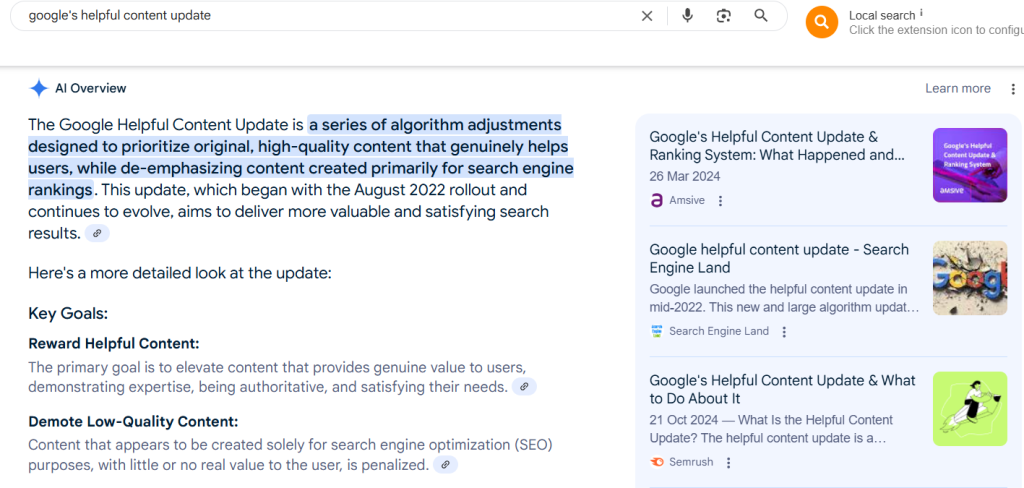Click the green Semrush article thumbnail
The width and height of the screenshot is (1024, 488).
[970, 409]
